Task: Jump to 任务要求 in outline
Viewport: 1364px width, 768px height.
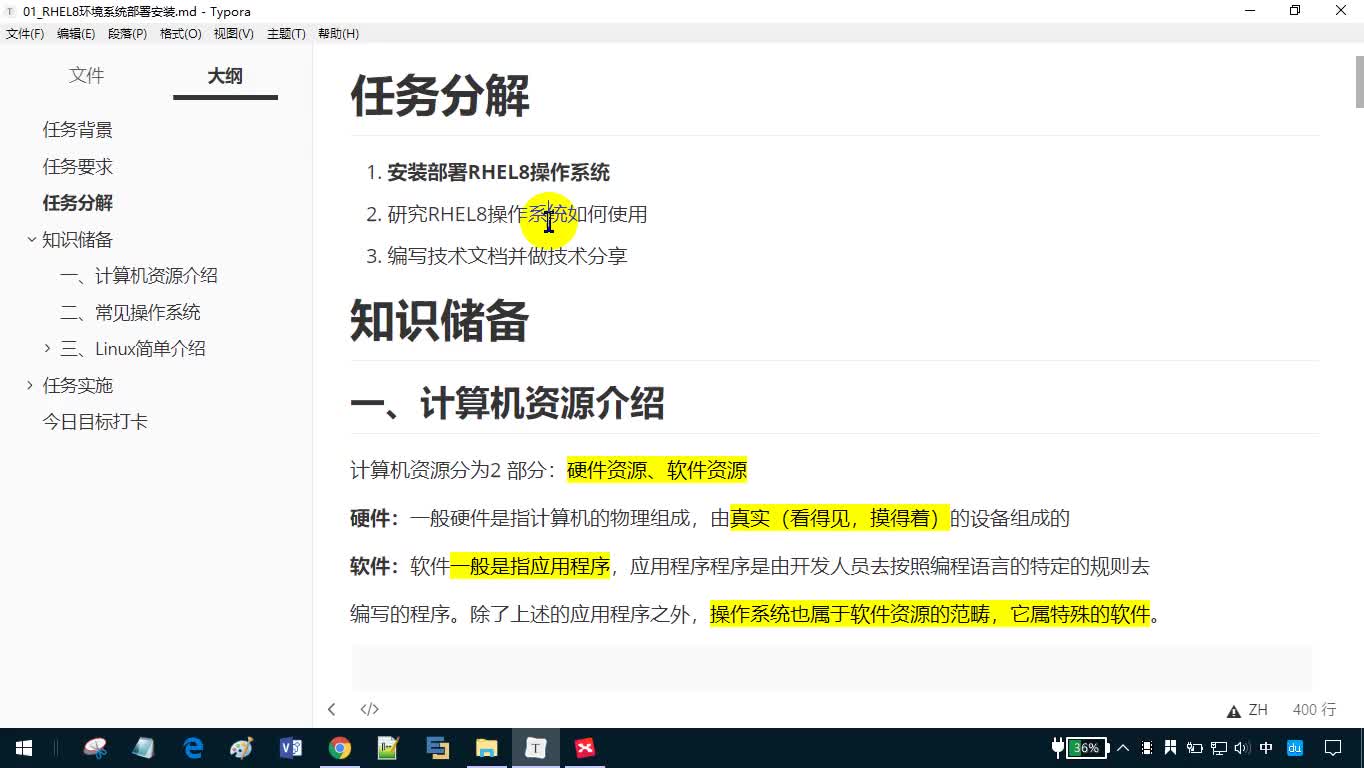Action: click(78, 167)
